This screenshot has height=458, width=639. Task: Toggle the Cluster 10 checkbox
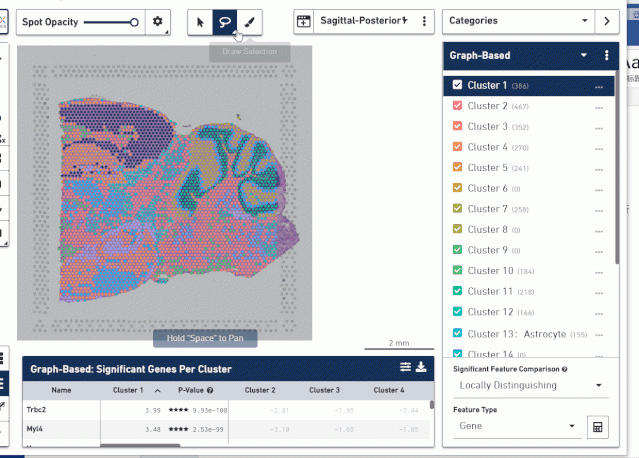[x=457, y=271]
